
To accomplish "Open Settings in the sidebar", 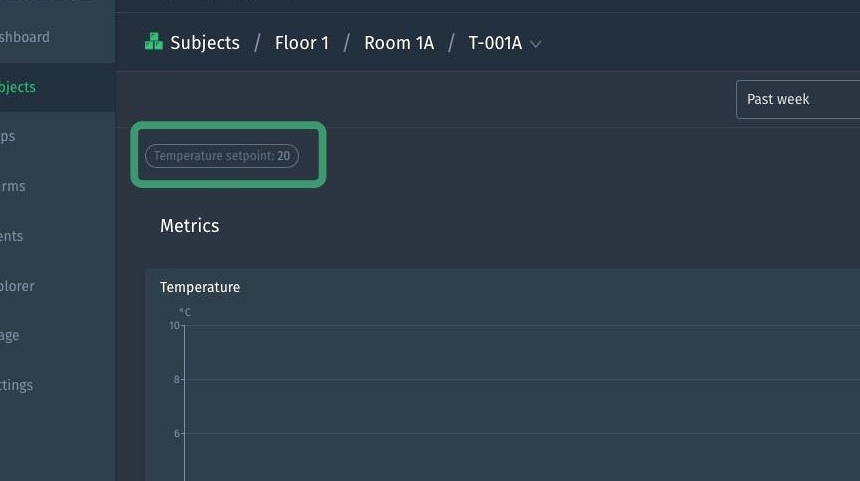I will [x=16, y=385].
